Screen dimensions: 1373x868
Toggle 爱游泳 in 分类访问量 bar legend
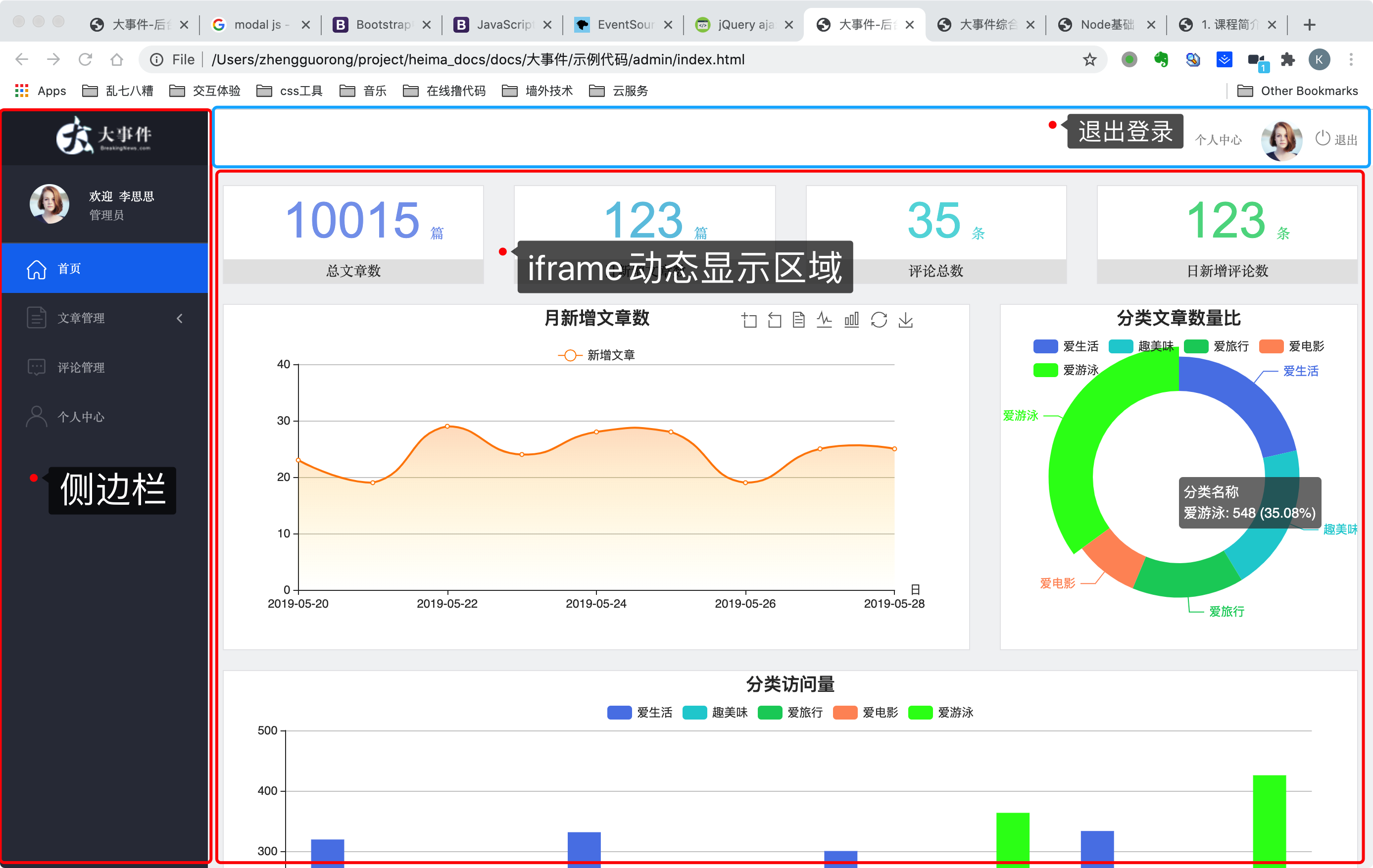(x=941, y=713)
